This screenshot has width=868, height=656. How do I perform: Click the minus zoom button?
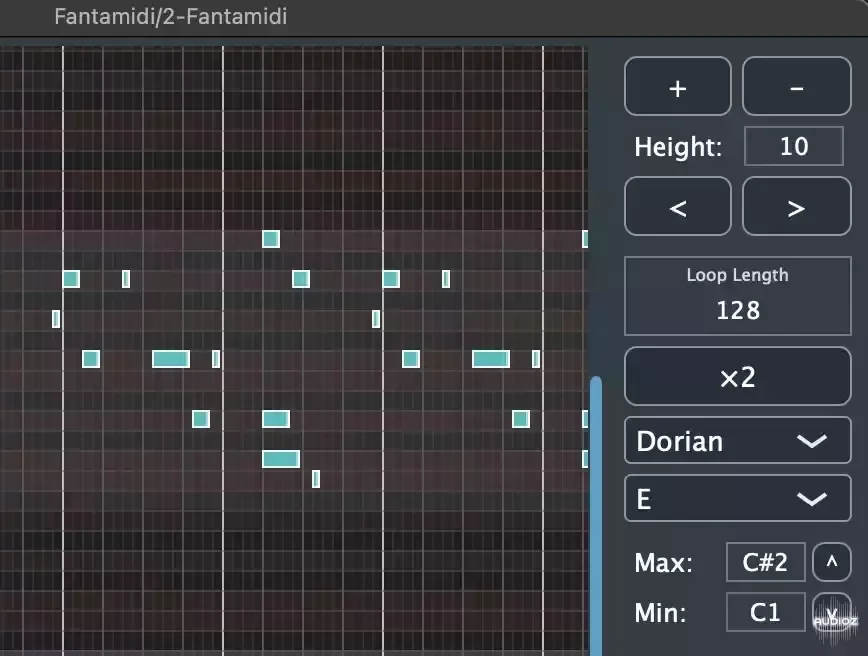pos(797,86)
